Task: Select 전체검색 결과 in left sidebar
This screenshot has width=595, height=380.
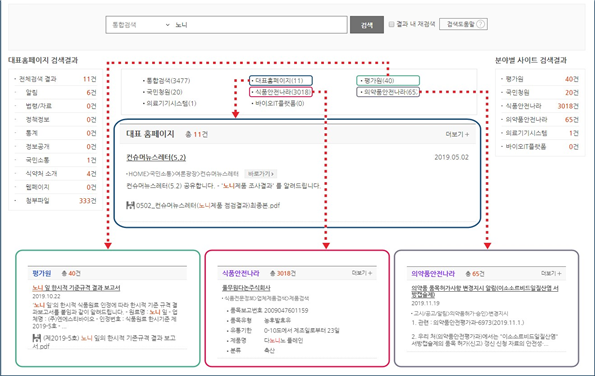Action: coord(55,79)
